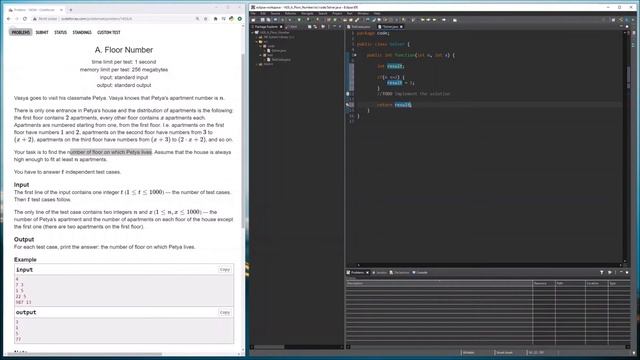Open the Navigate menu in Eclipse
The image size is (640, 360).
click(x=307, y=13)
